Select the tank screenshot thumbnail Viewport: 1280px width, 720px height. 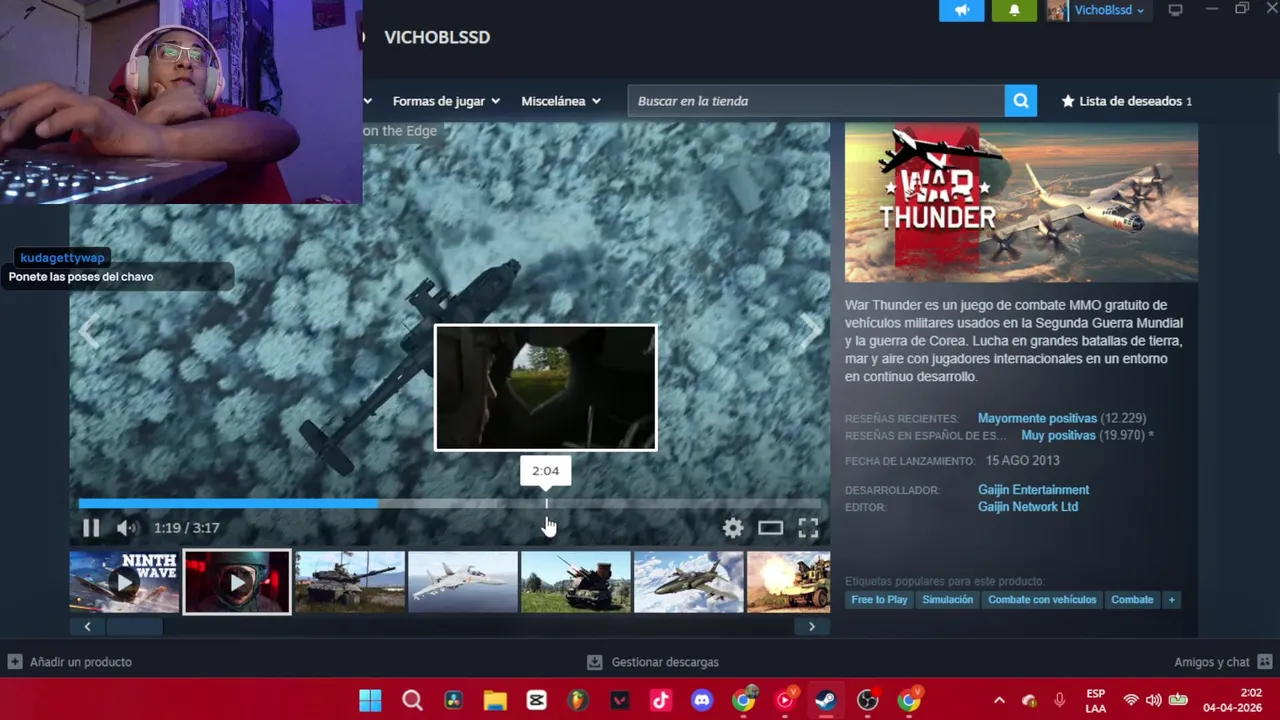click(x=350, y=582)
